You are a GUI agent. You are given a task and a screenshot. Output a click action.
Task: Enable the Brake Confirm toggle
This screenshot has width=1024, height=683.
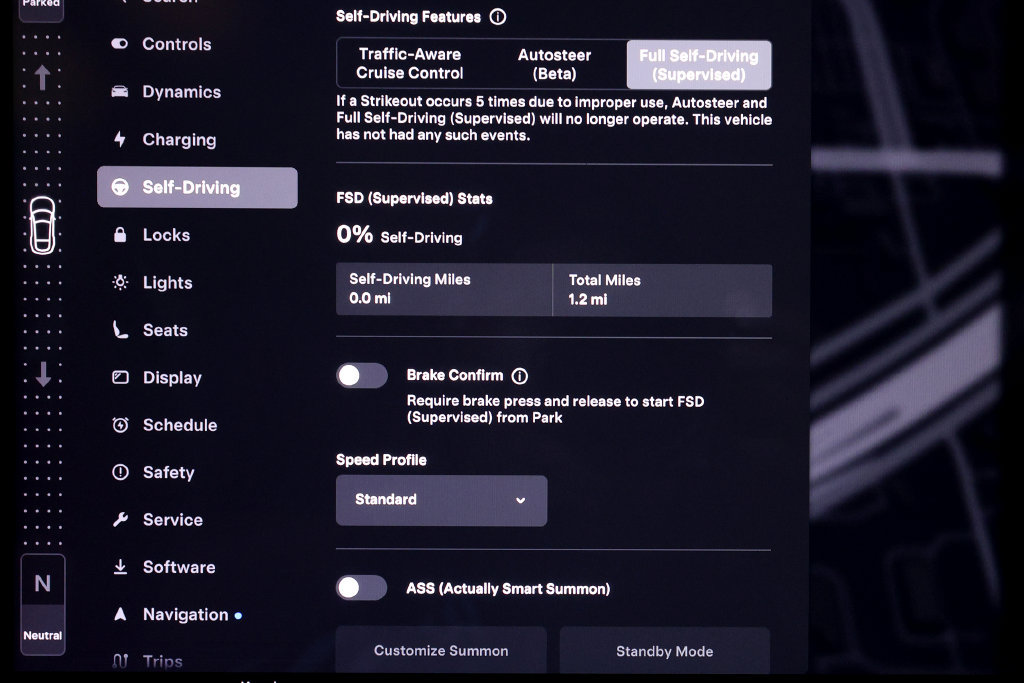(362, 375)
